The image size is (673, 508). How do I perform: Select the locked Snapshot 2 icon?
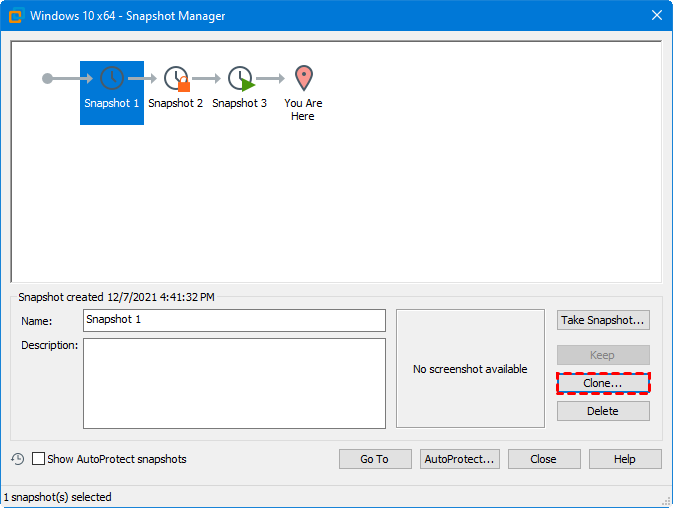coord(176,79)
